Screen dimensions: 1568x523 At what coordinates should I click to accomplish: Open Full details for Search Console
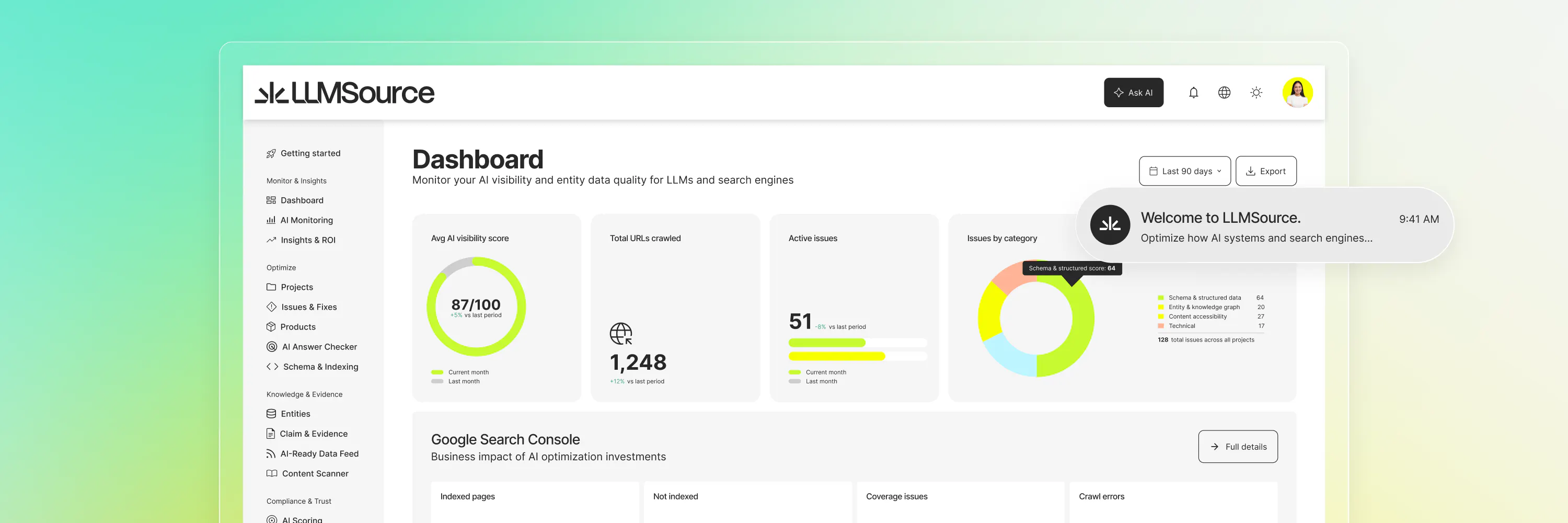[x=1238, y=447]
